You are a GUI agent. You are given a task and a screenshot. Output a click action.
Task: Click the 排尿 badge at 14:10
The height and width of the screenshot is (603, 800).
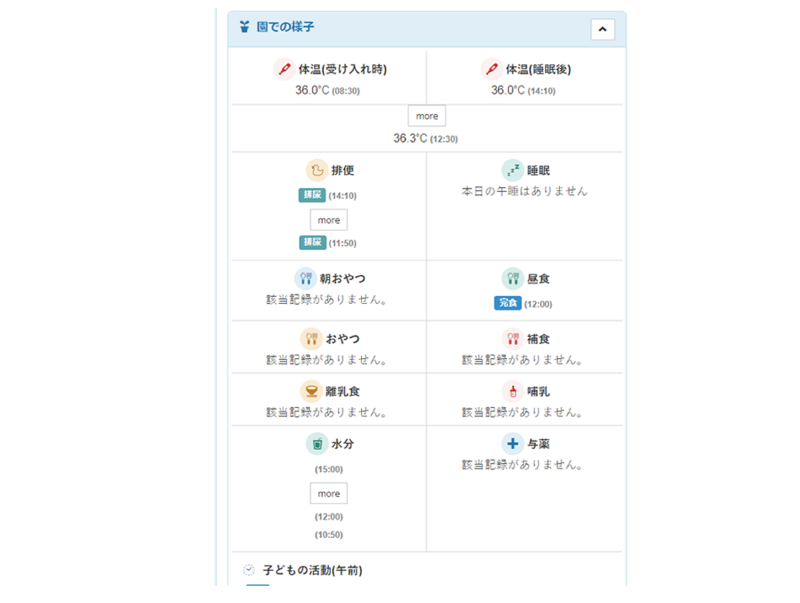pos(312,196)
